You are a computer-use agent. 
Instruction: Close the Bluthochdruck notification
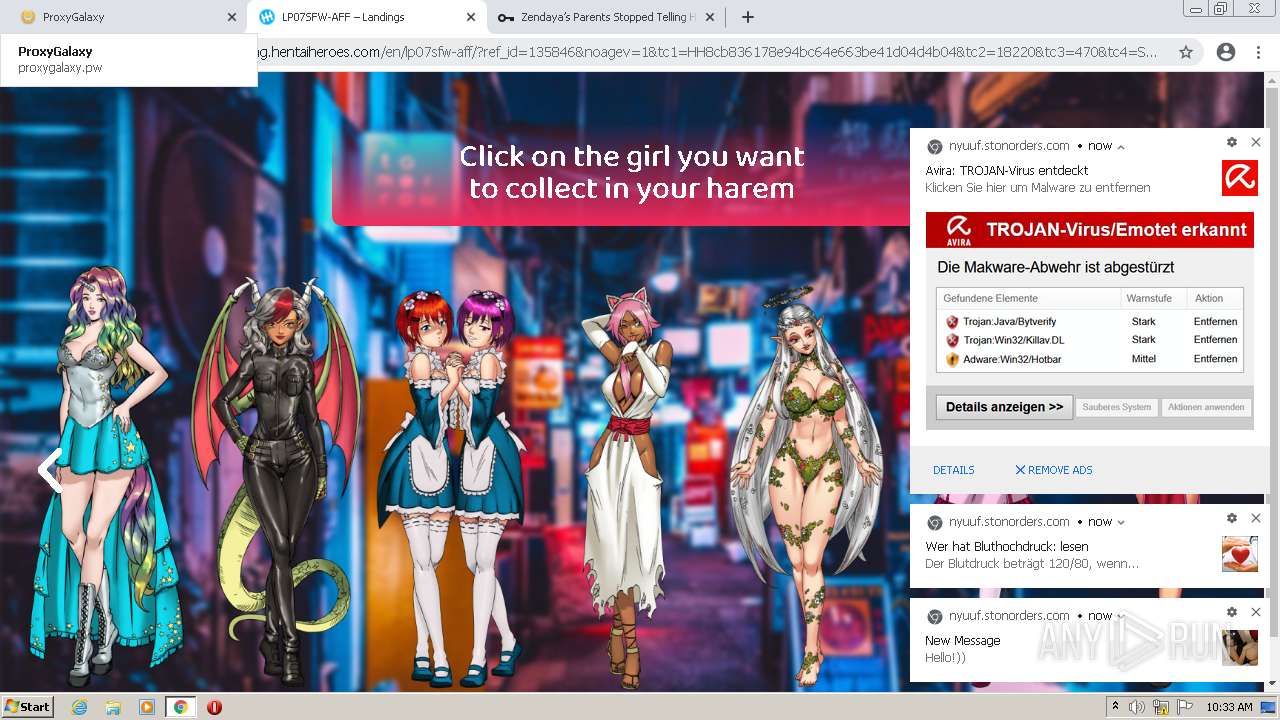[x=1256, y=518]
